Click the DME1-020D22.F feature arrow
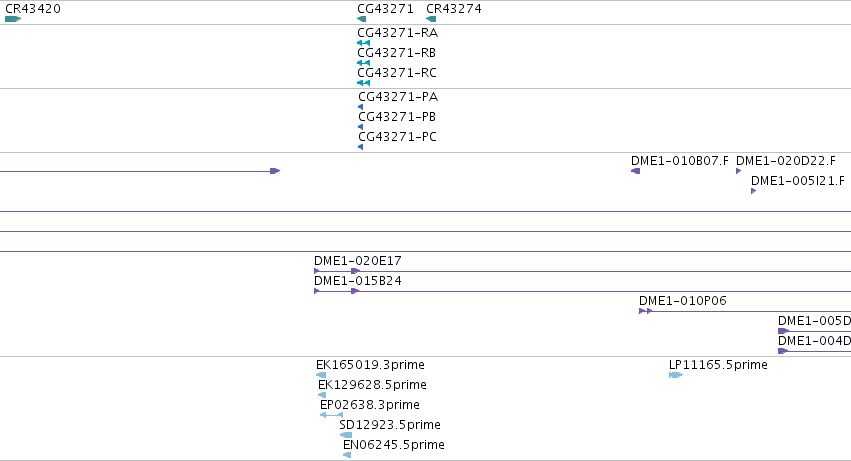The height and width of the screenshot is (461, 851). (739, 171)
